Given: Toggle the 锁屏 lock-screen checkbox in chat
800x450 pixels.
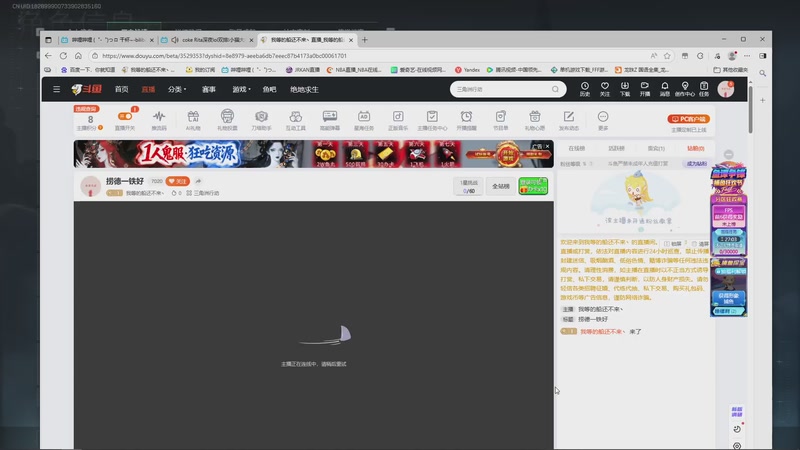Looking at the screenshot, I should pos(672,244).
